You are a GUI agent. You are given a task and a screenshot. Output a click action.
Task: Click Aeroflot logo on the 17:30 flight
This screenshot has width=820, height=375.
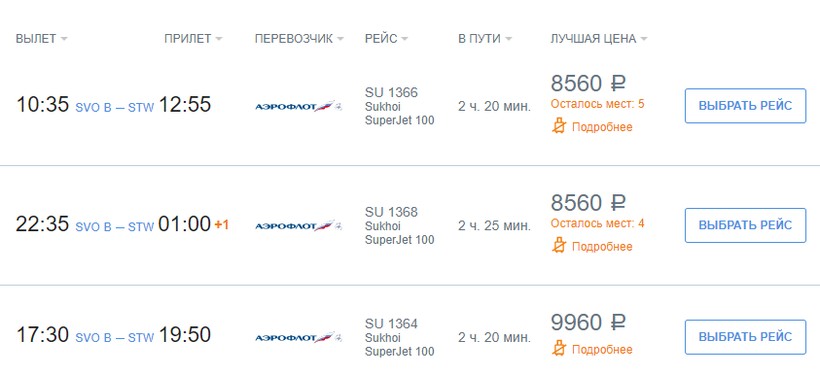[299, 337]
